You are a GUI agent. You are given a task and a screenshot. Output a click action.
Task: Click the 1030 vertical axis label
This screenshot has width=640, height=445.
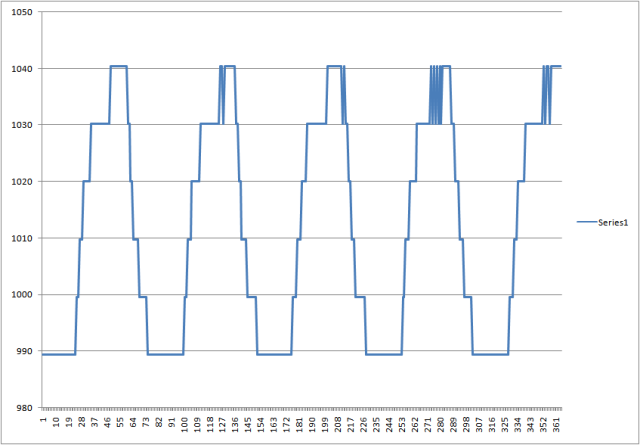(x=22, y=125)
